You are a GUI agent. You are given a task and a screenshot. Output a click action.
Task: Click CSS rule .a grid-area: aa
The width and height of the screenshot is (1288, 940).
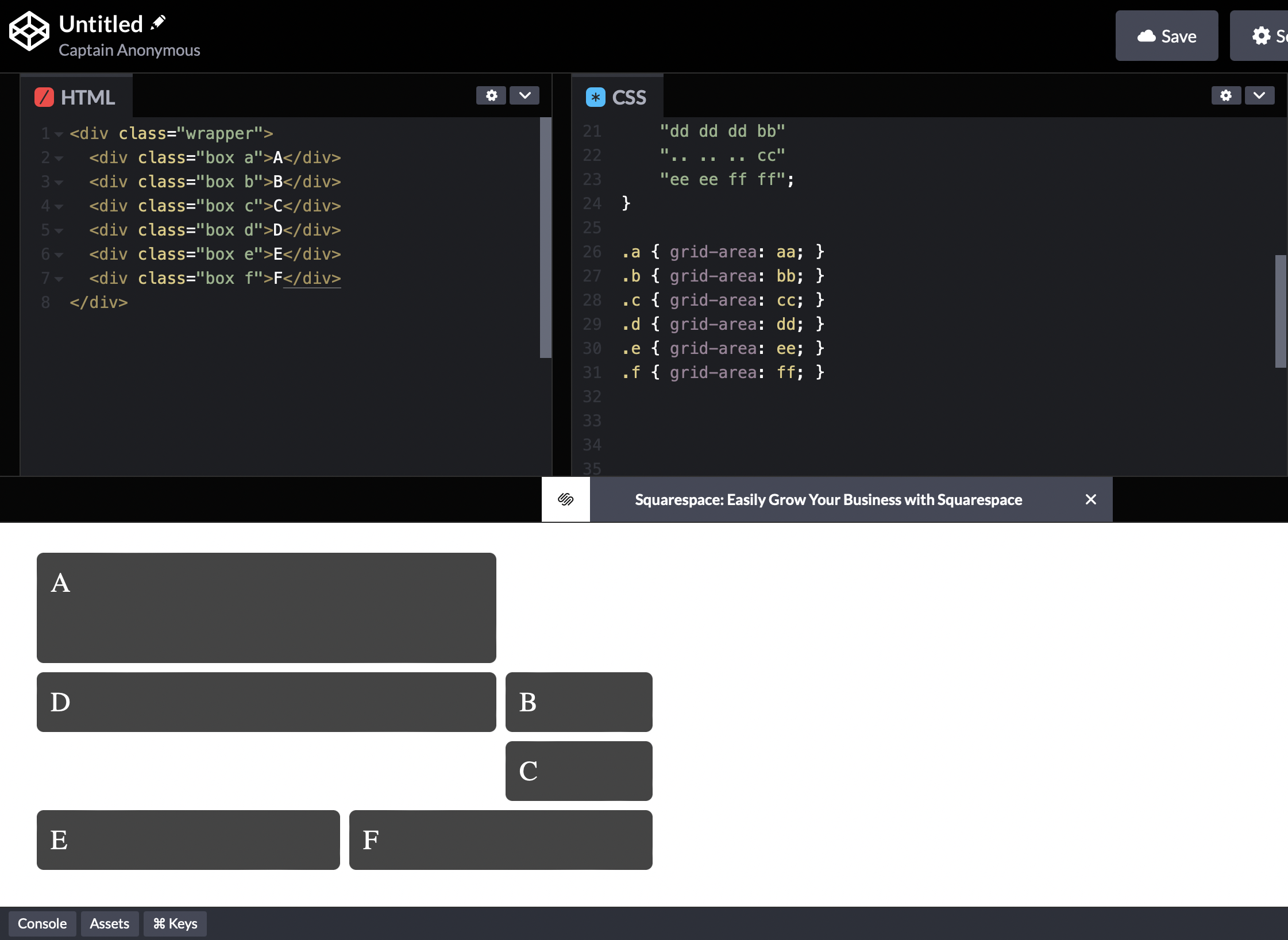(x=723, y=252)
